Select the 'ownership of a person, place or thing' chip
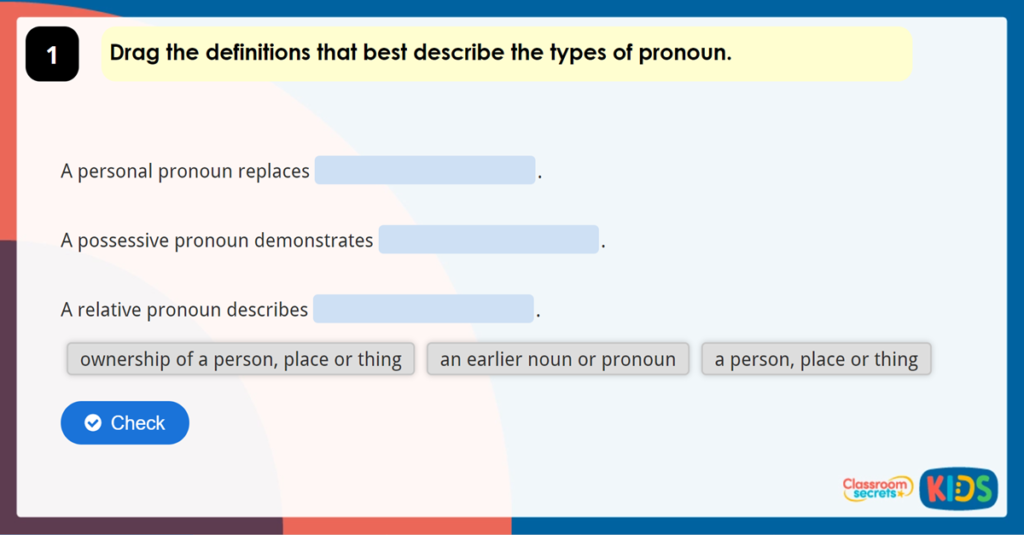 (241, 359)
